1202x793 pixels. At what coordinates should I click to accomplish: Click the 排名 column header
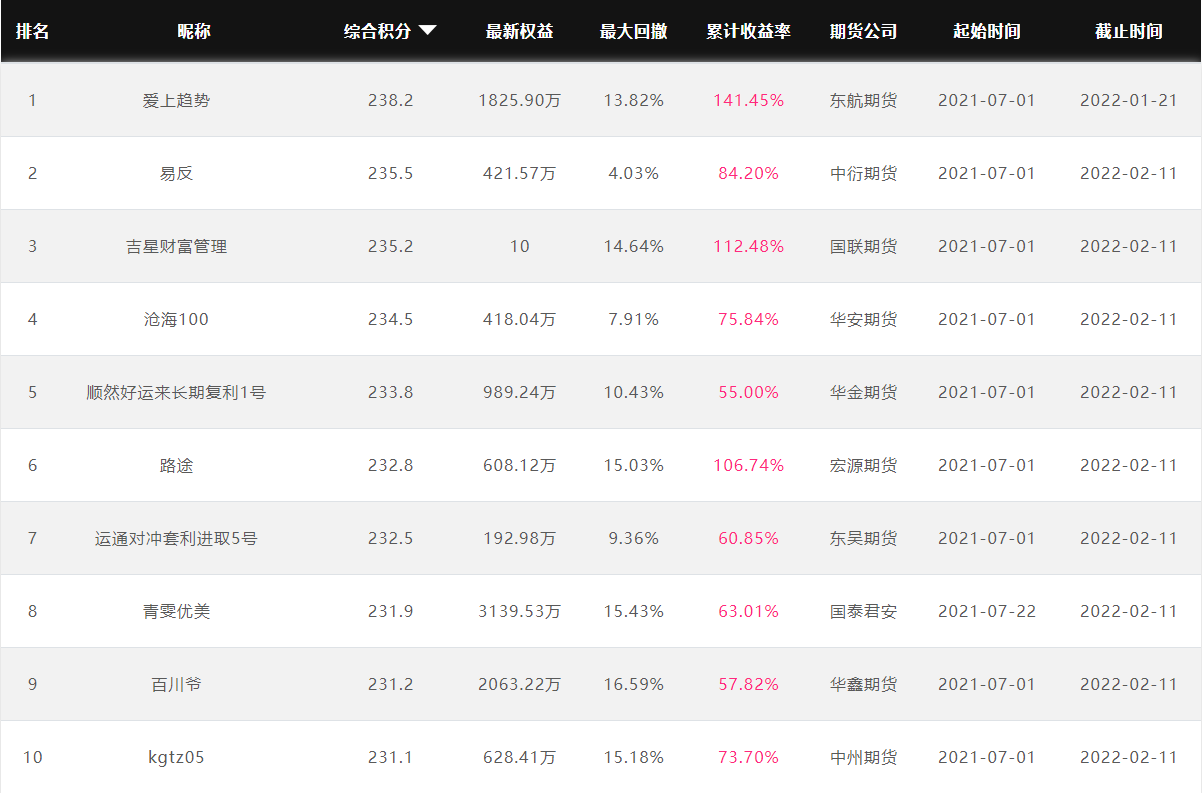[32, 31]
